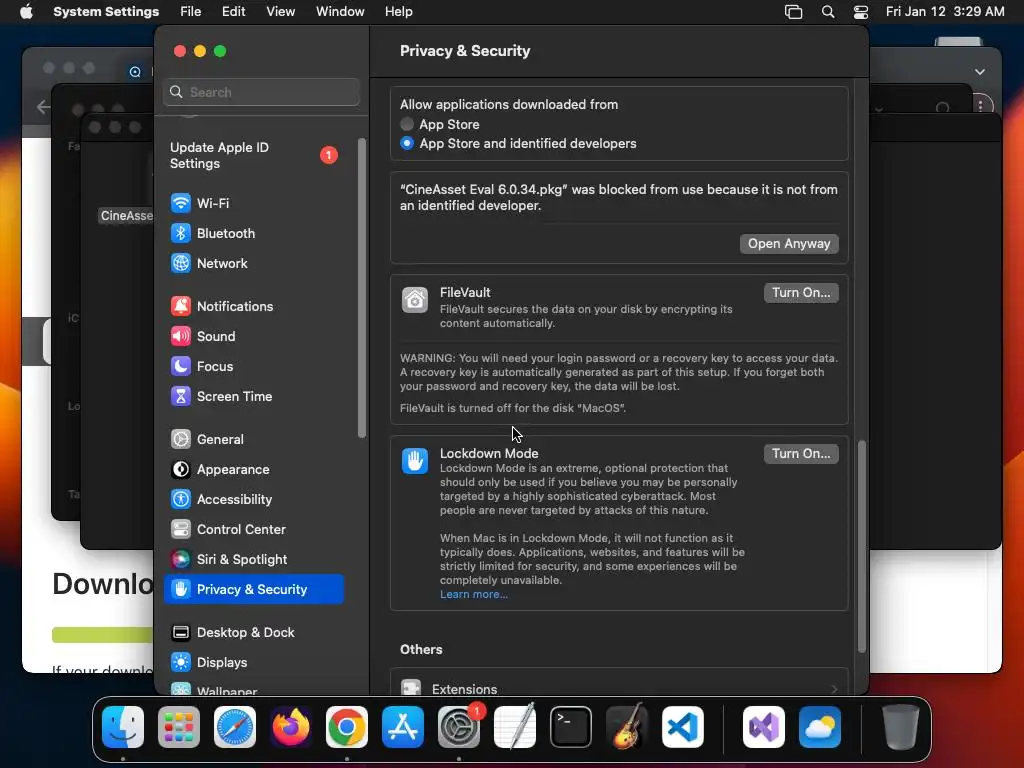The width and height of the screenshot is (1024, 768).
Task: Select the App Store radio option
Action: coord(407,124)
